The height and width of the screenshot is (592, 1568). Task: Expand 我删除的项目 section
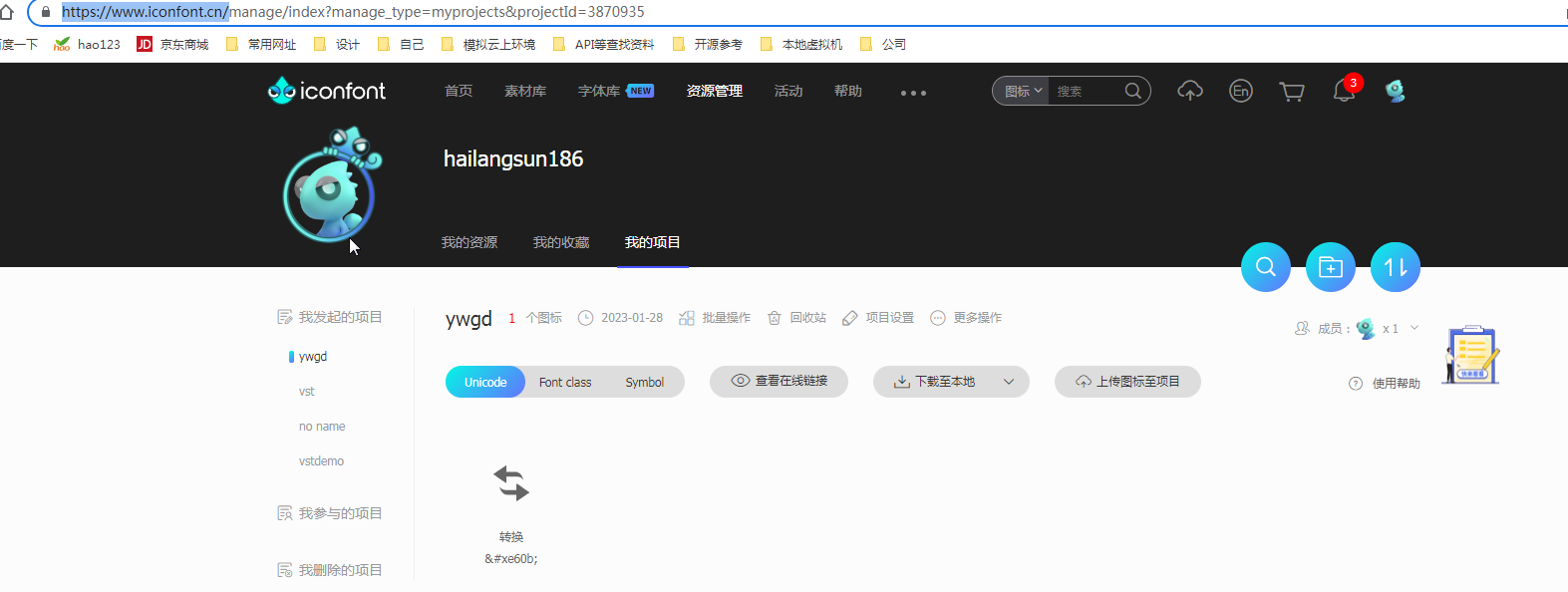click(330, 570)
